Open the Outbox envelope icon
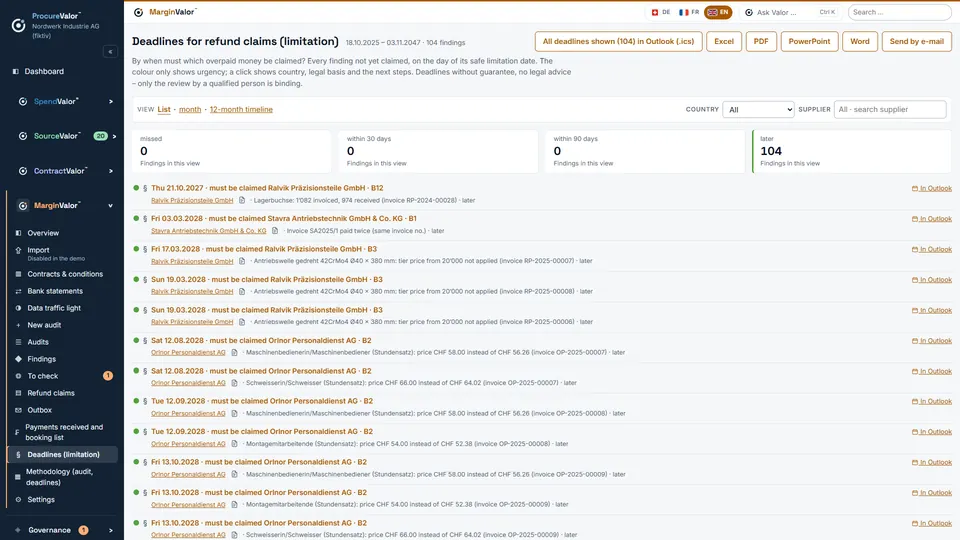The width and height of the screenshot is (960, 540). click(18, 410)
